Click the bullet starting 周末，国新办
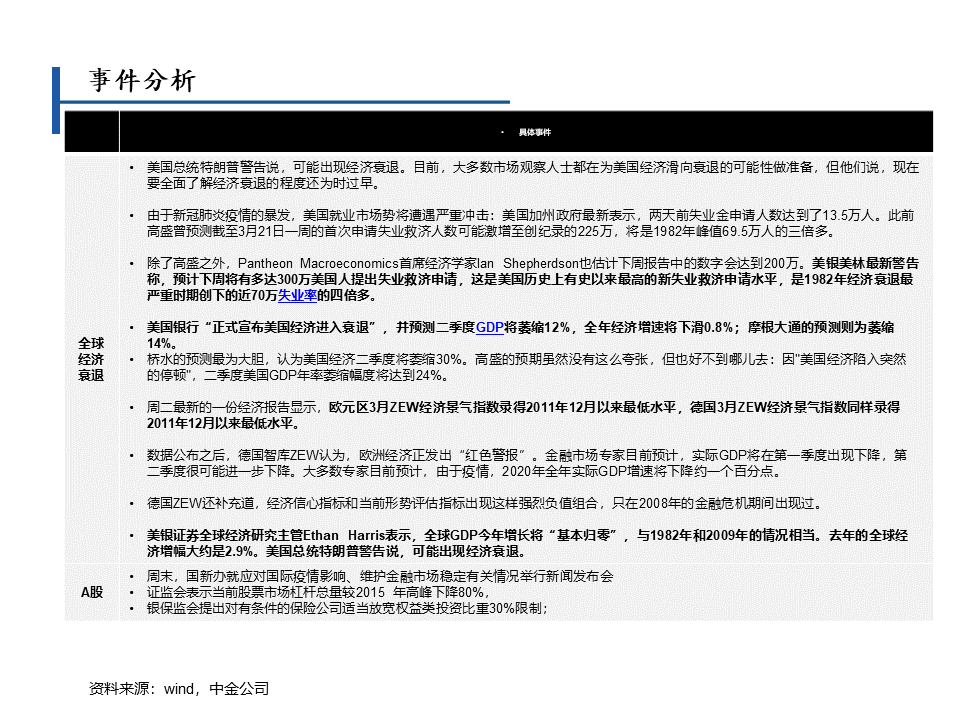 380,576
